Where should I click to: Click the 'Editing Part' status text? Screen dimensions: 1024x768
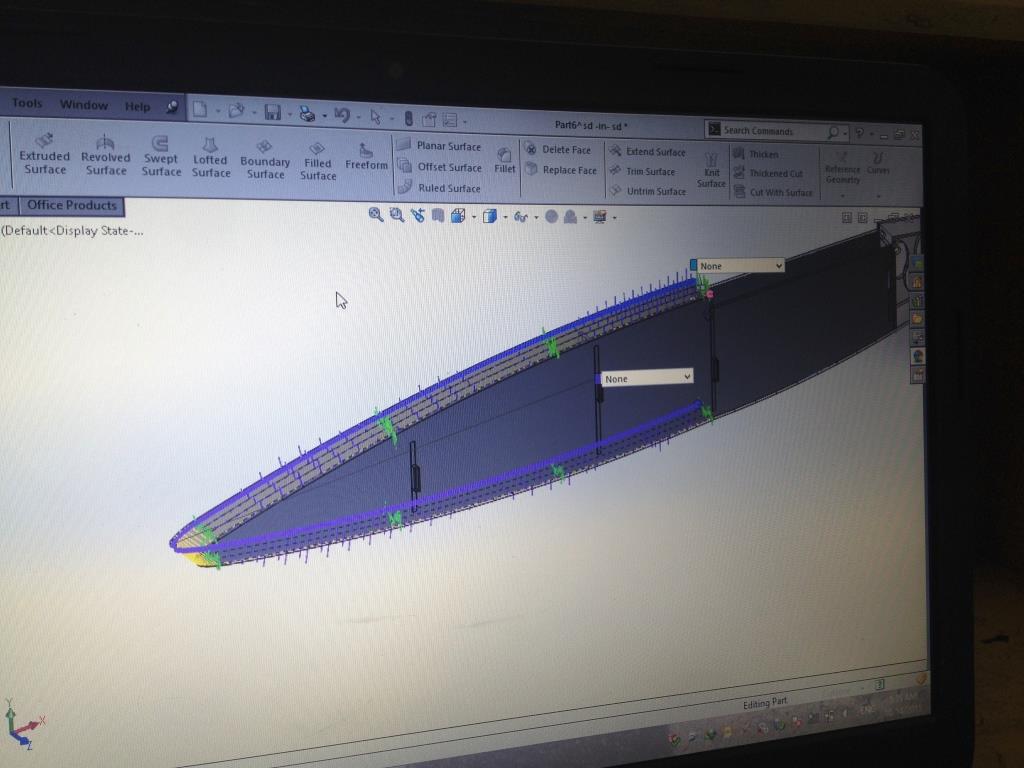(765, 703)
